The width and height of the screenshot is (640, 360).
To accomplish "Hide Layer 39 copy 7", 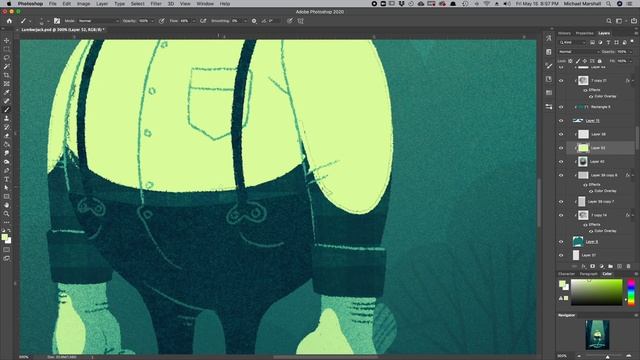I will tap(561, 202).
